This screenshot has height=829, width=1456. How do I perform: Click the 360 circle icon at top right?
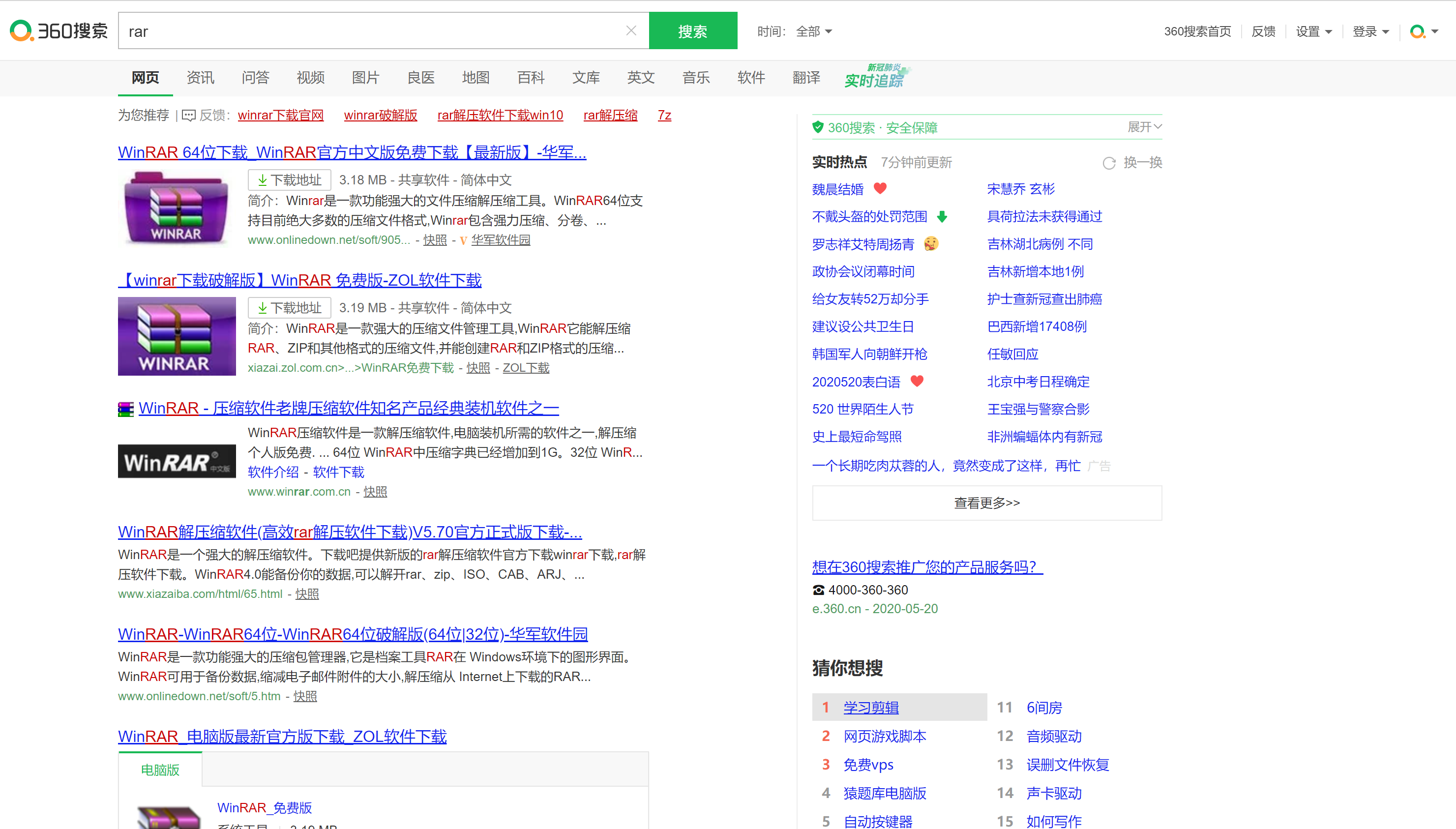pos(1417,31)
